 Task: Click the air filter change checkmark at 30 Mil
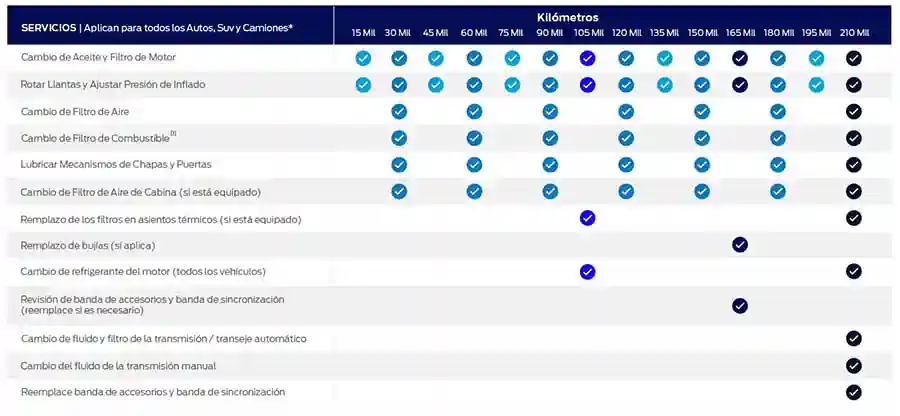(x=399, y=111)
